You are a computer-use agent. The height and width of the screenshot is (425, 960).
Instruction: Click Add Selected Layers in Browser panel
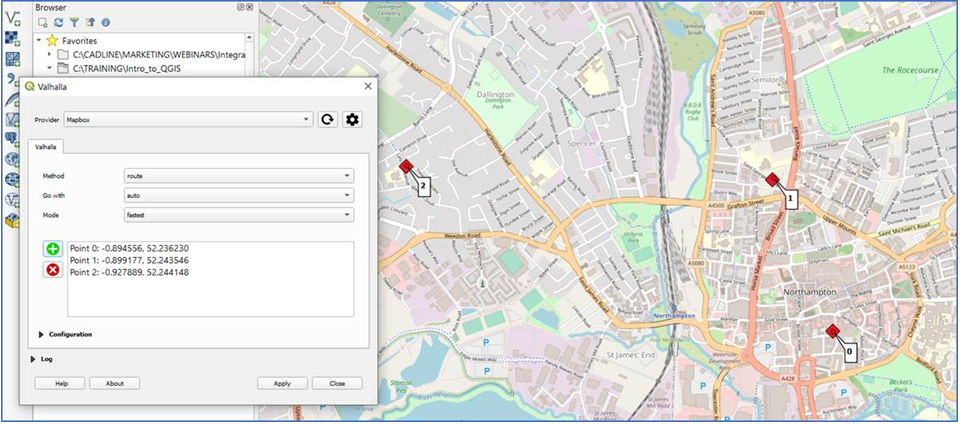42,22
